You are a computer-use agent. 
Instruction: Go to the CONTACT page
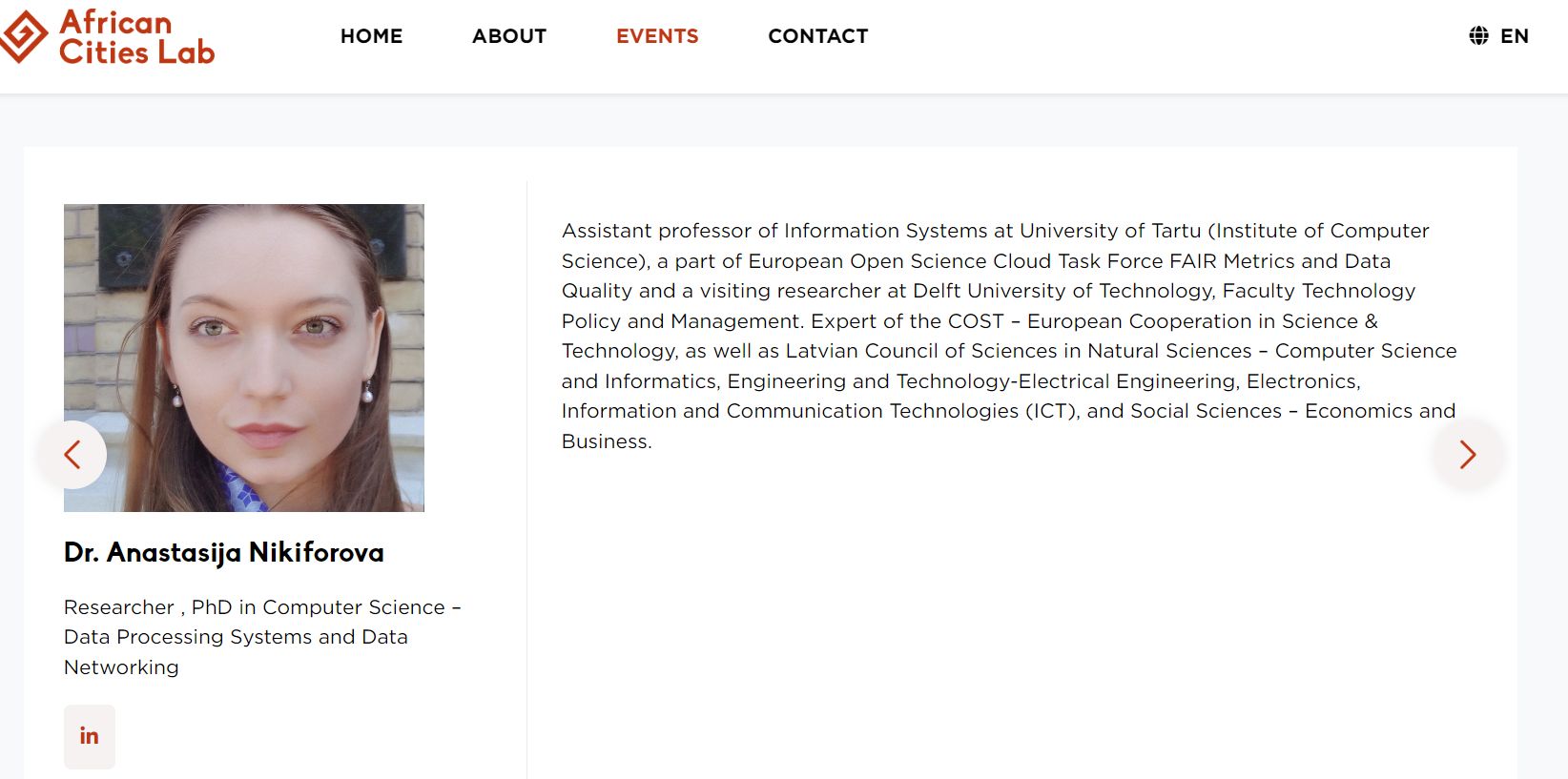(817, 36)
